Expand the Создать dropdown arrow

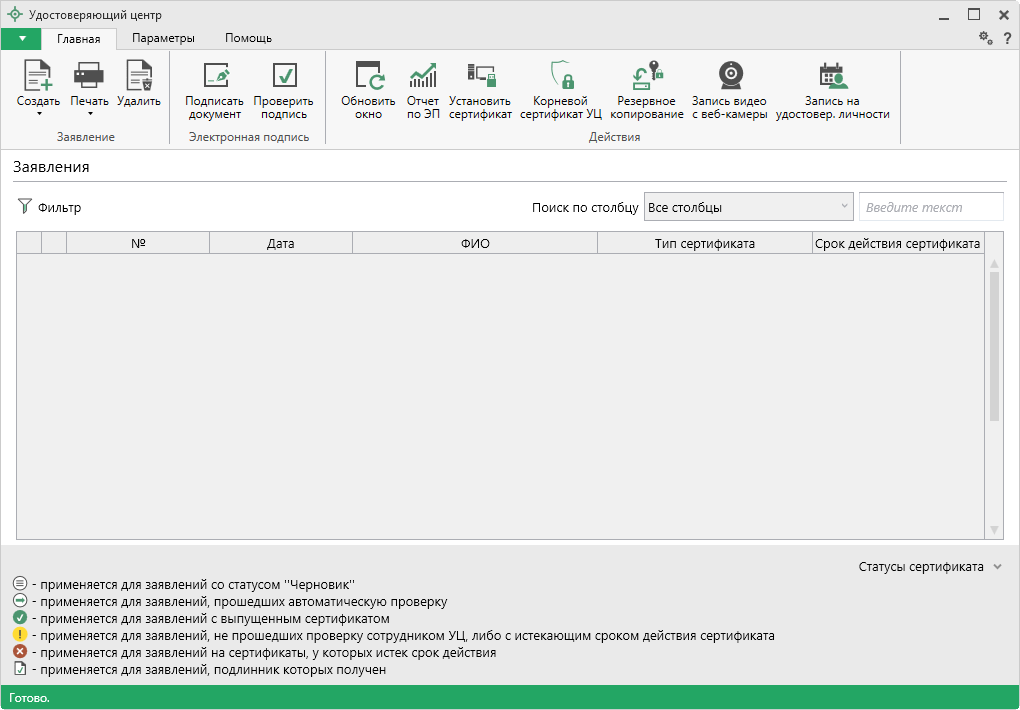39,114
